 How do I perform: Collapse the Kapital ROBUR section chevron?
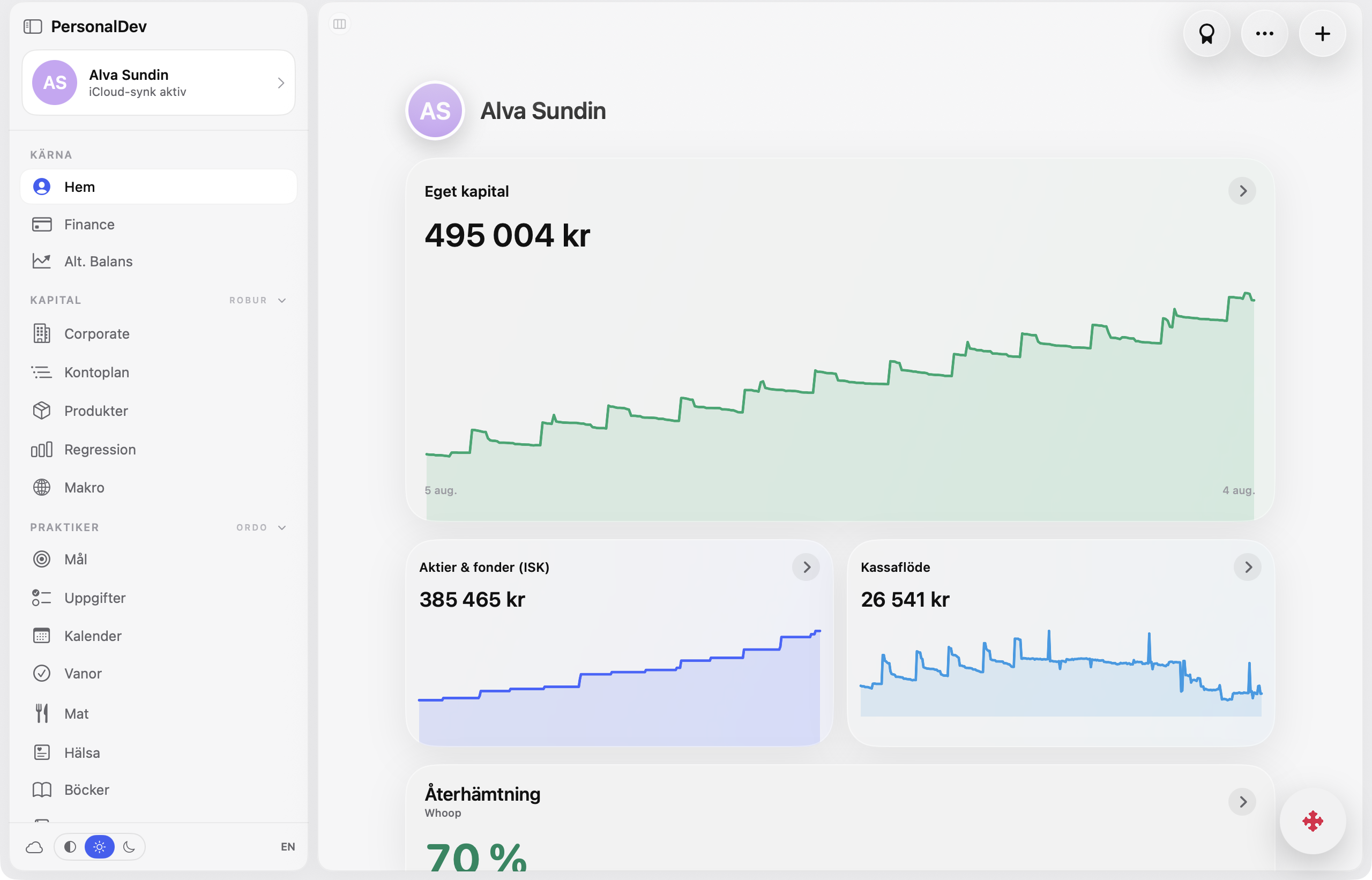pyautogui.click(x=282, y=301)
